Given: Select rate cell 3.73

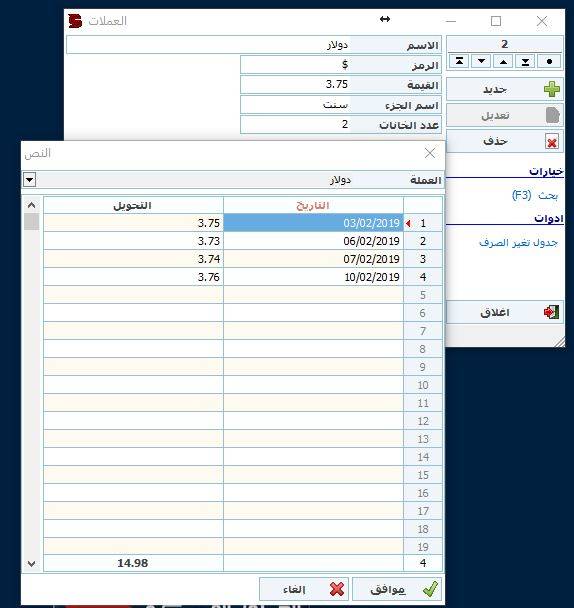Looking at the screenshot, I should point(133,241).
